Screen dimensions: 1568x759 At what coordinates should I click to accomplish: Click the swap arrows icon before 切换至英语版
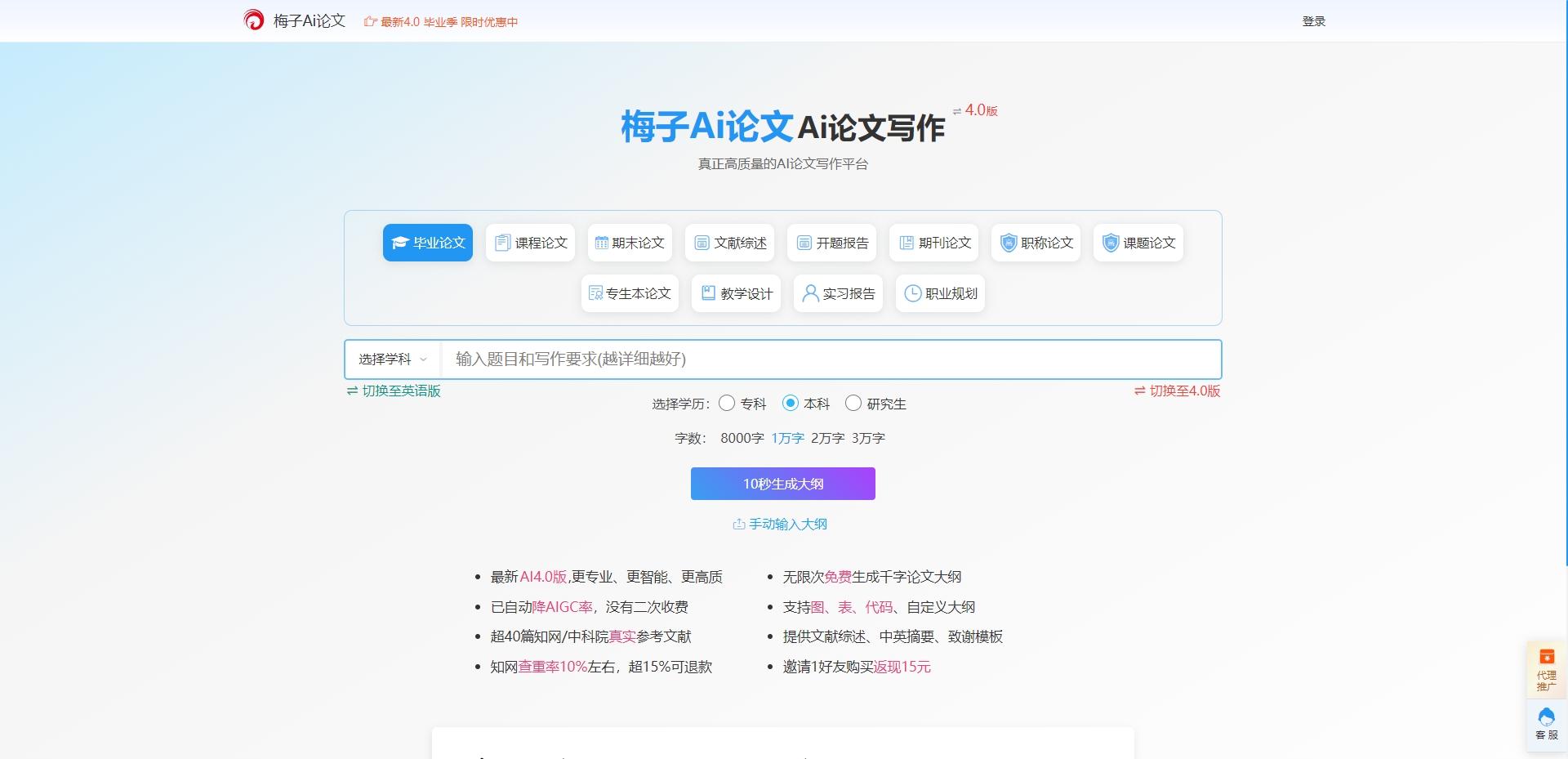point(352,391)
